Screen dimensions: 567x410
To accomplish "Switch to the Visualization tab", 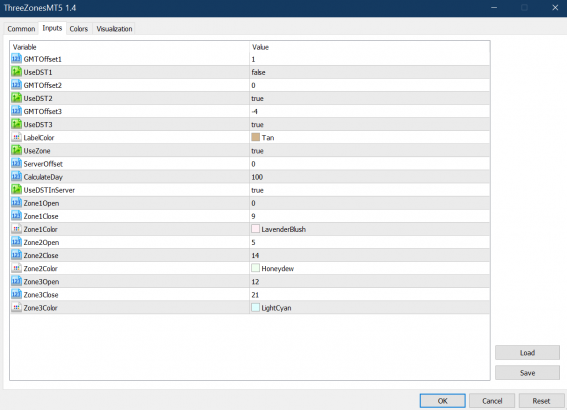I will (x=114, y=29).
